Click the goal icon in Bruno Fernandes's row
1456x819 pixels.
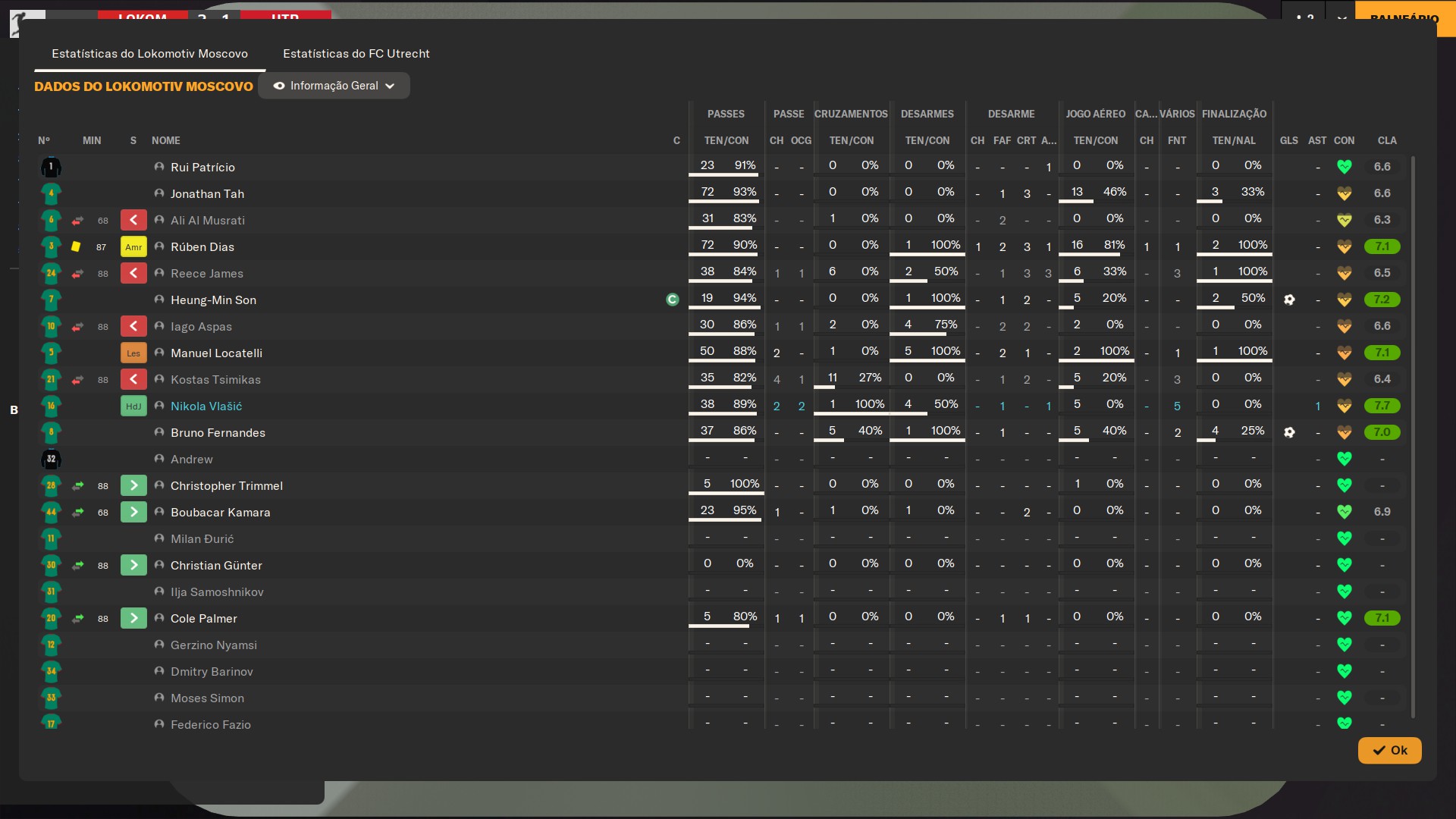pyautogui.click(x=1289, y=432)
